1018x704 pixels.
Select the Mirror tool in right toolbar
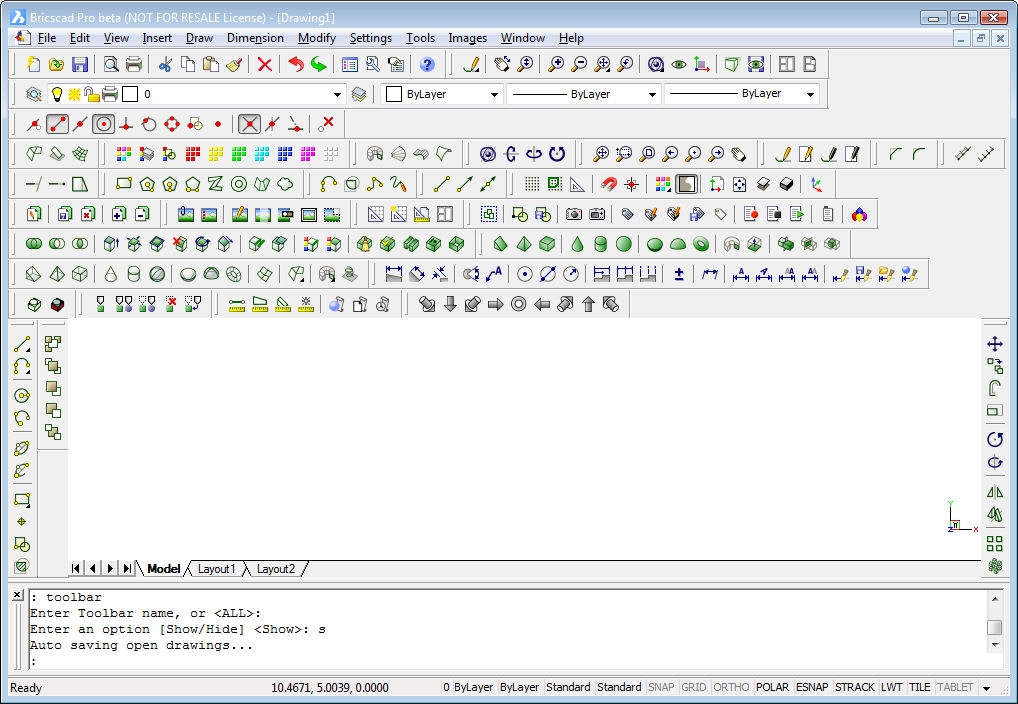click(995, 492)
